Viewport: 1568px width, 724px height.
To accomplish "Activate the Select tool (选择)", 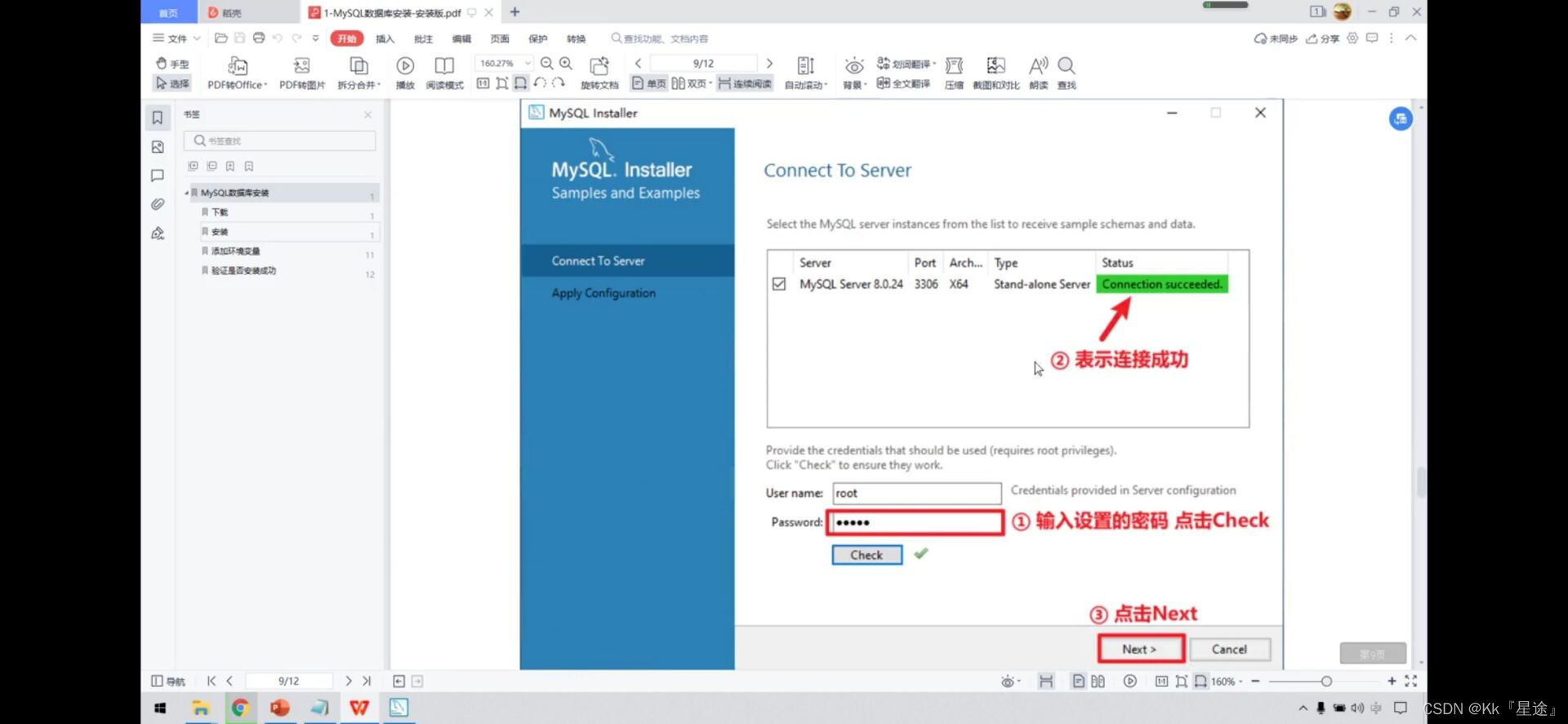I will pyautogui.click(x=171, y=83).
